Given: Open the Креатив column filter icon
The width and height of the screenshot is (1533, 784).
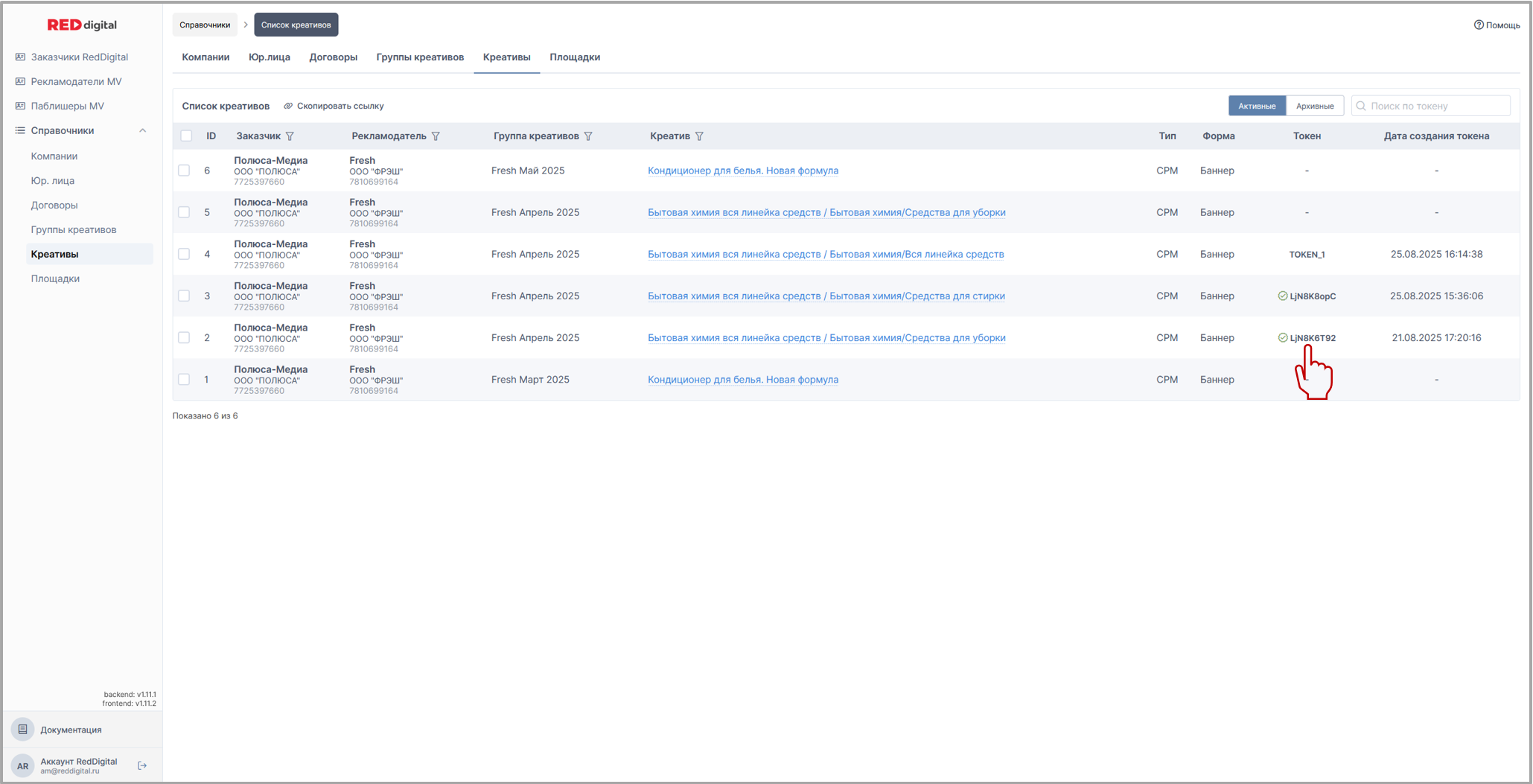Looking at the screenshot, I should click(x=699, y=136).
